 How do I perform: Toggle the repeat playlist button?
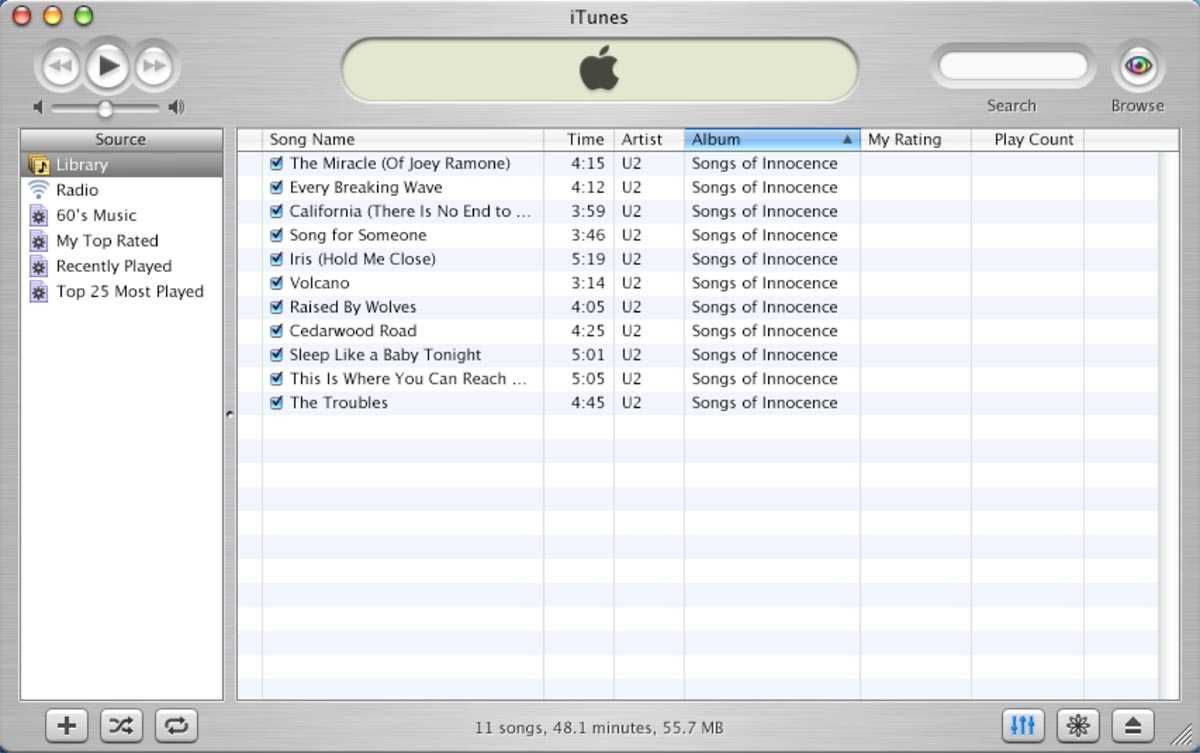point(175,726)
